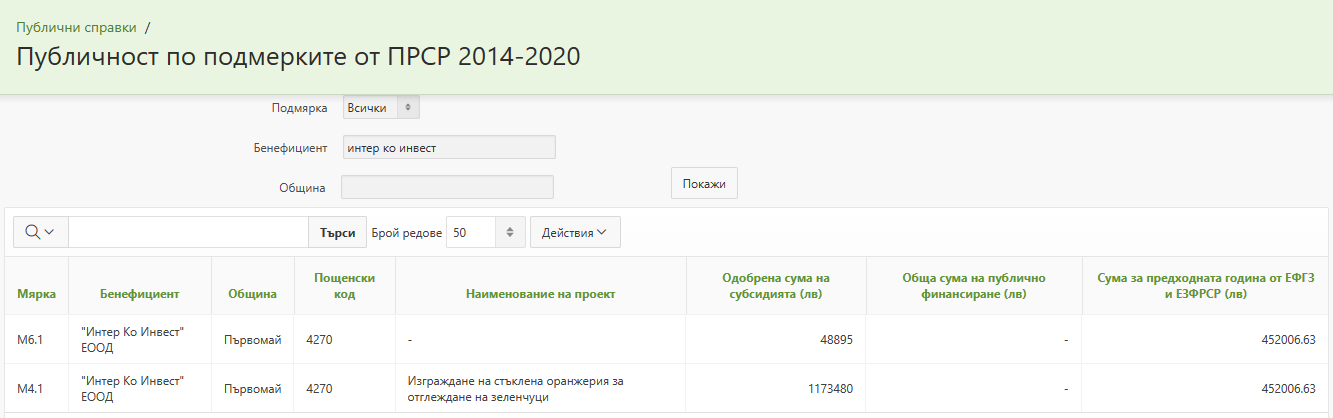
Task: Open the Брой редове rows dropdown
Action: tap(486, 232)
